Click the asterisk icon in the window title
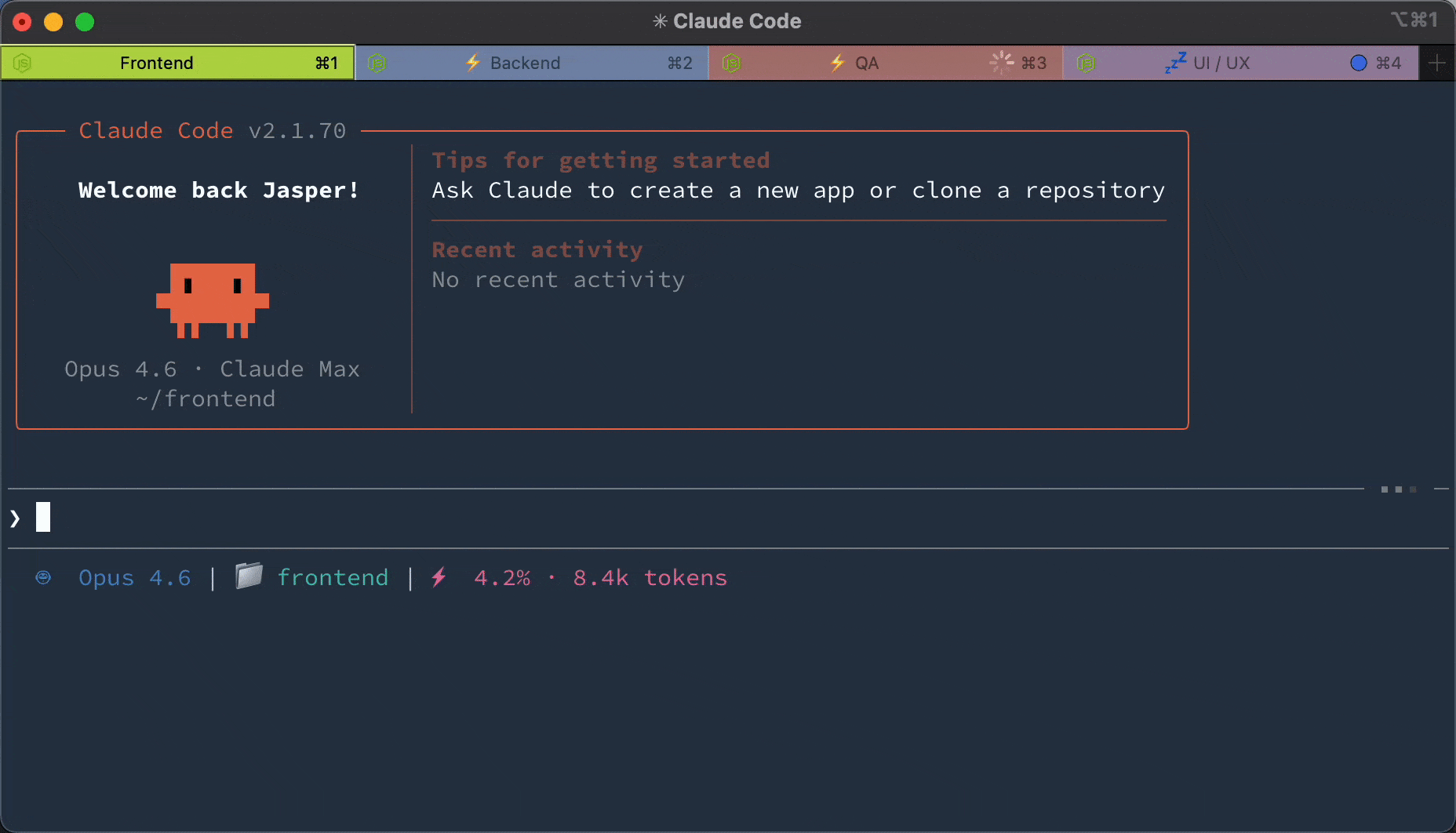The width and height of the screenshot is (1456, 833). 660,21
